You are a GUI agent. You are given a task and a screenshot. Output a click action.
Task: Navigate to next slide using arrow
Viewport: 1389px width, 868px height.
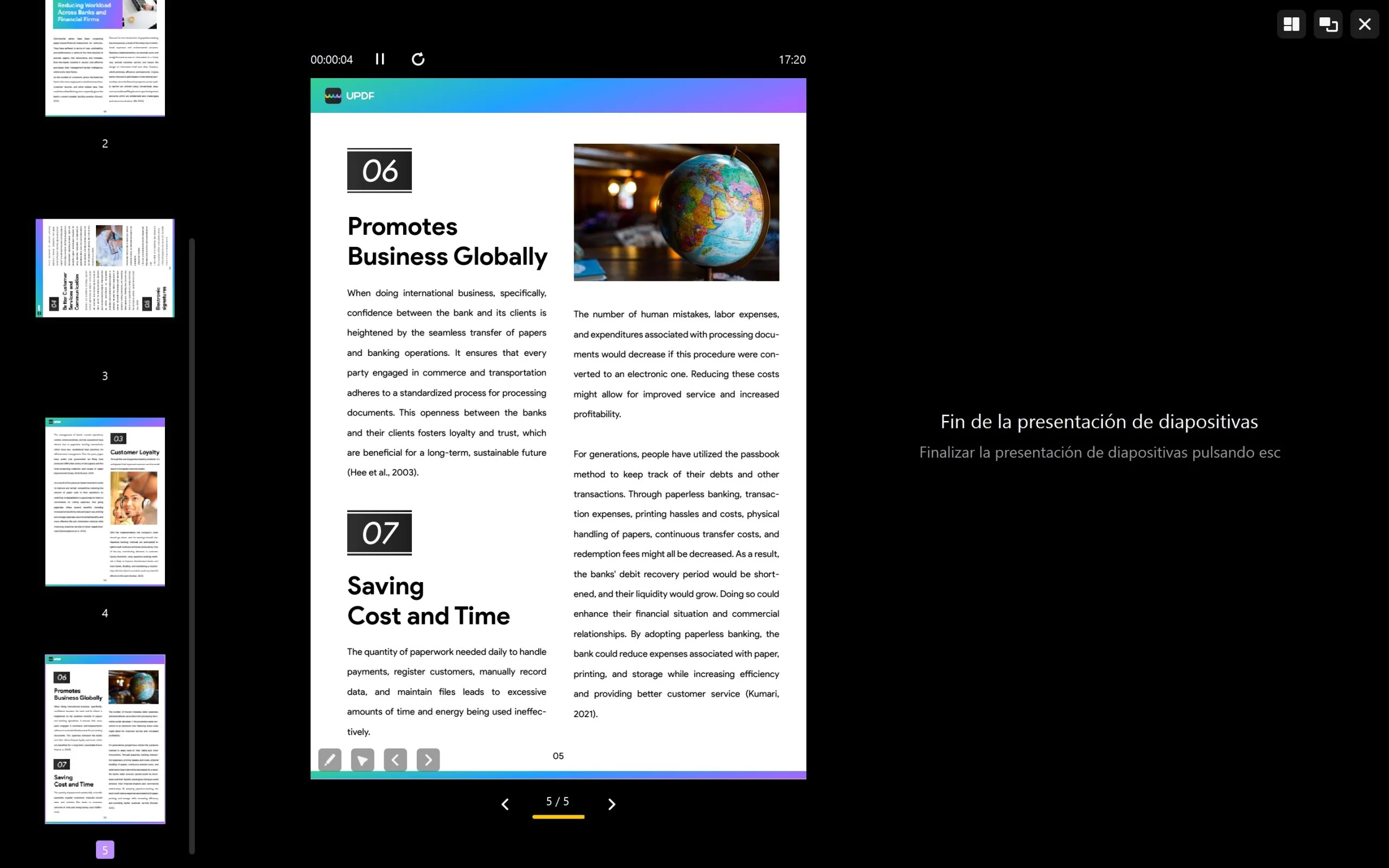coord(612,803)
